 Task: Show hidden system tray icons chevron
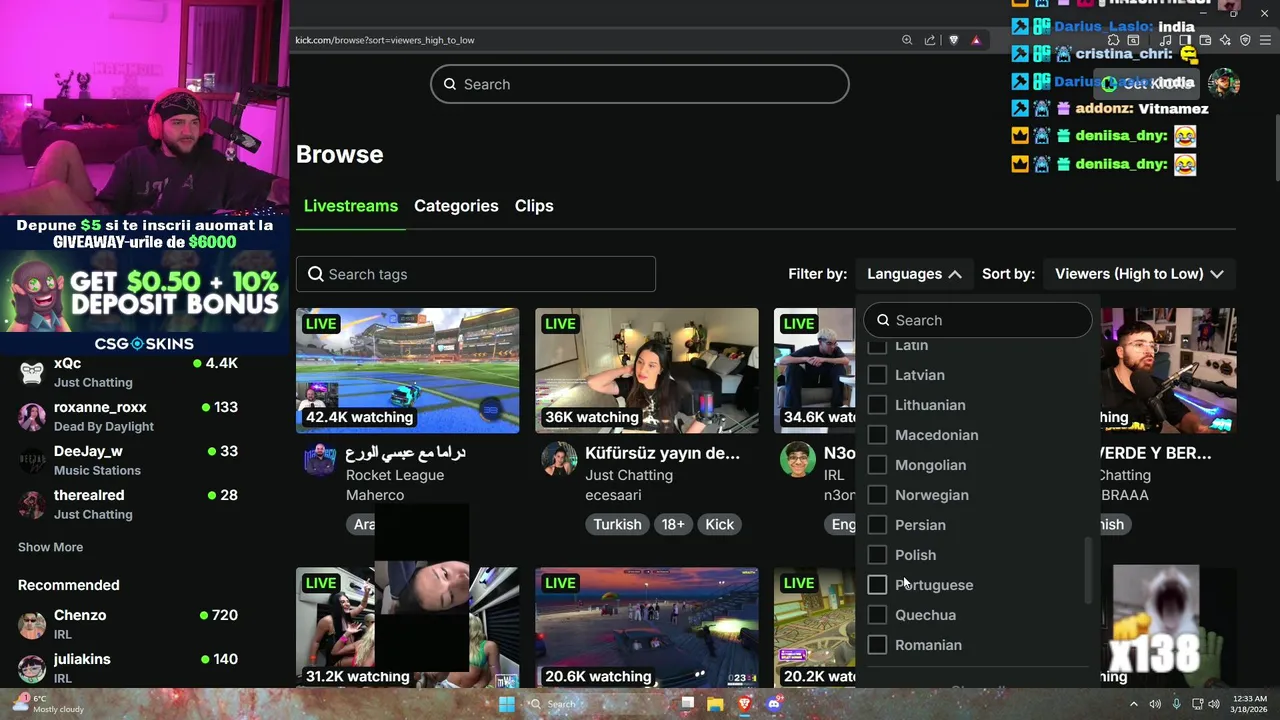(1136, 704)
